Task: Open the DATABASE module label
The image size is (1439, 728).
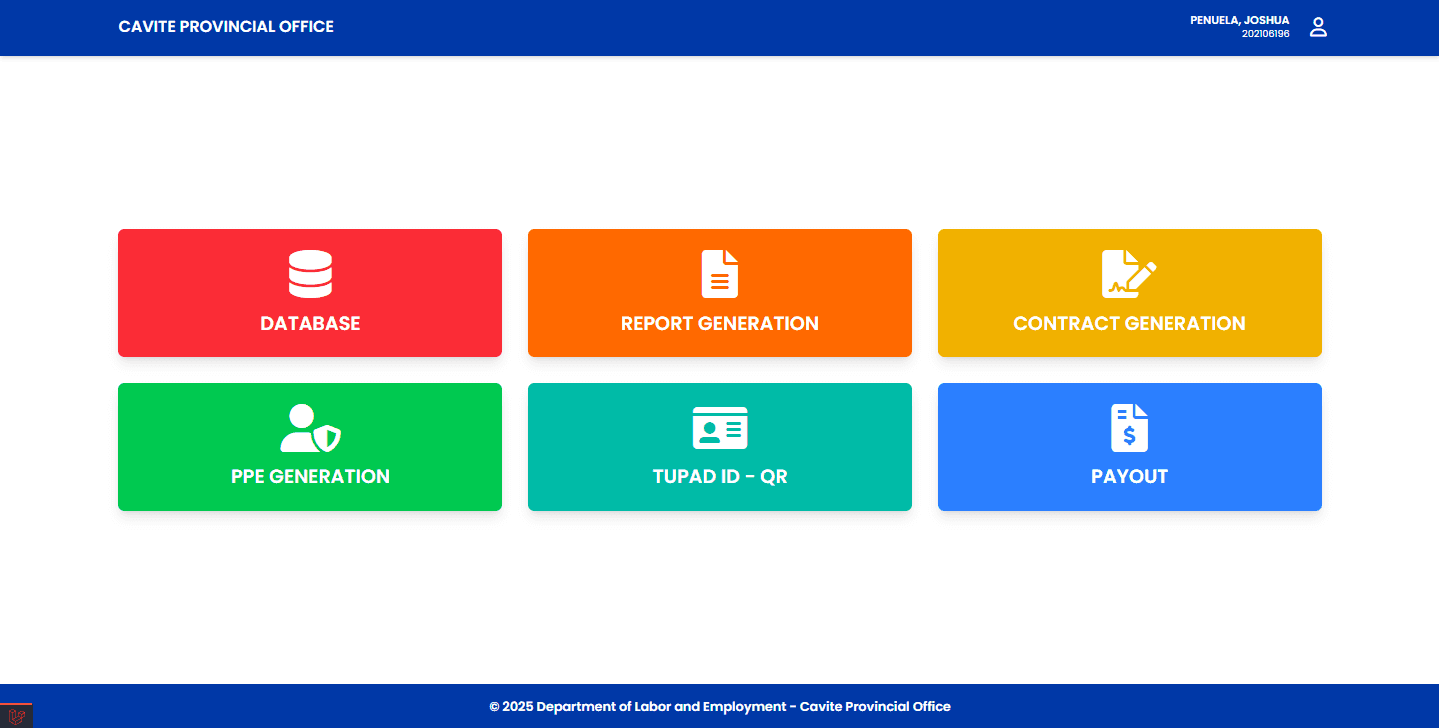Action: pyautogui.click(x=310, y=323)
